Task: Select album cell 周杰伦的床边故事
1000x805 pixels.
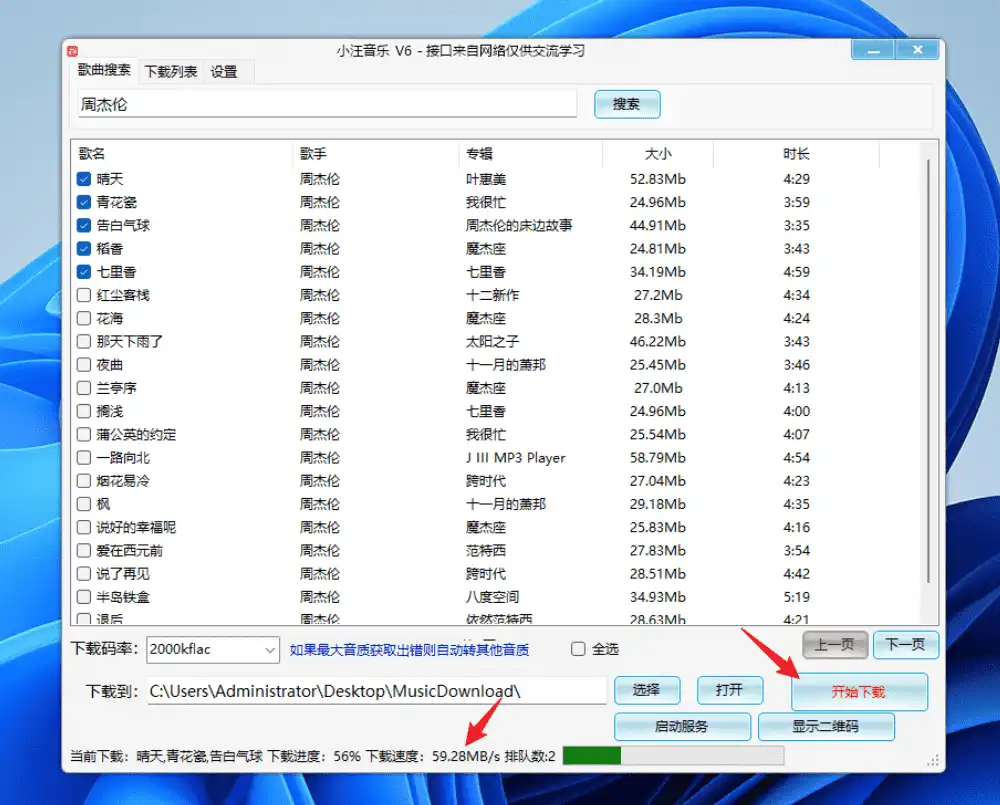Action: pyautogui.click(x=518, y=226)
